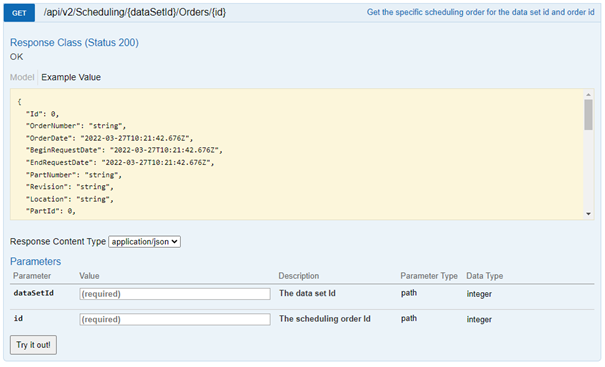This screenshot has width=605, height=367.
Task: Select the "PartNumber": "string" line
Action: tap(74, 175)
